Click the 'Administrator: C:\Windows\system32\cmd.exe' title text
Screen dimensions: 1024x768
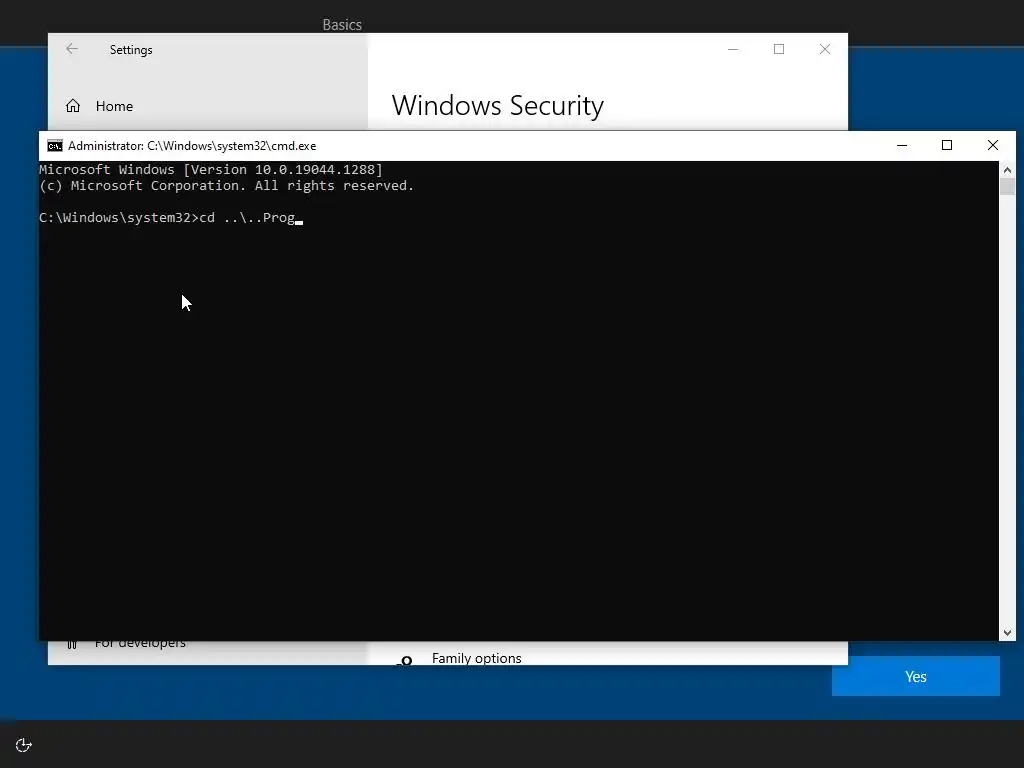coord(192,146)
